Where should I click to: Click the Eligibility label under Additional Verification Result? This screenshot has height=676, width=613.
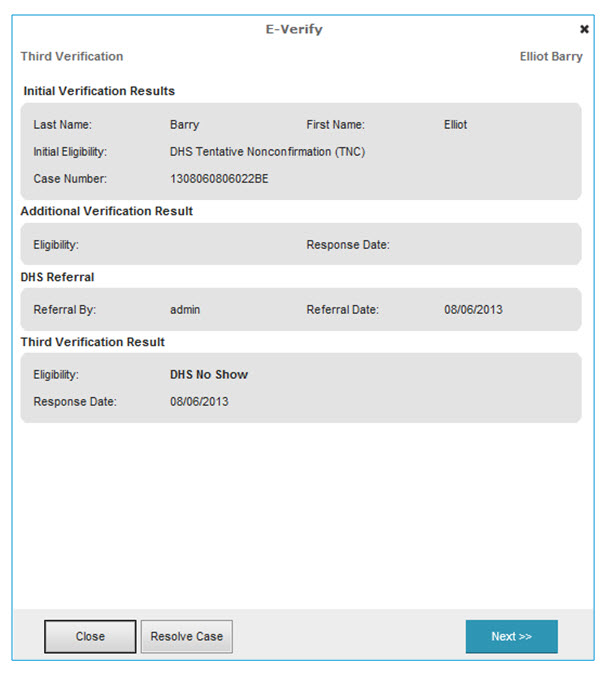(x=56, y=244)
